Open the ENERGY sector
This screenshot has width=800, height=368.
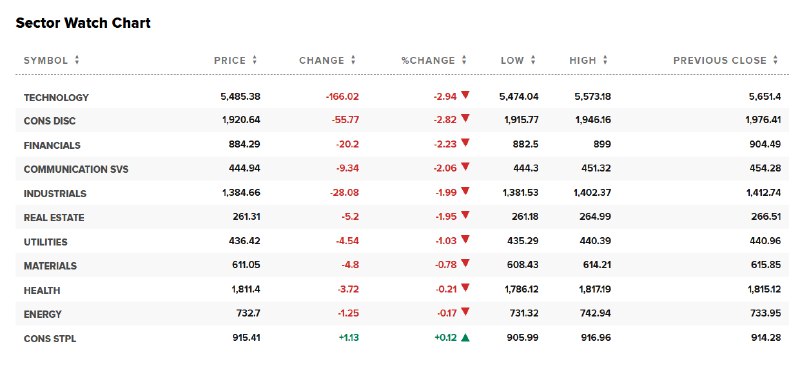[42, 314]
